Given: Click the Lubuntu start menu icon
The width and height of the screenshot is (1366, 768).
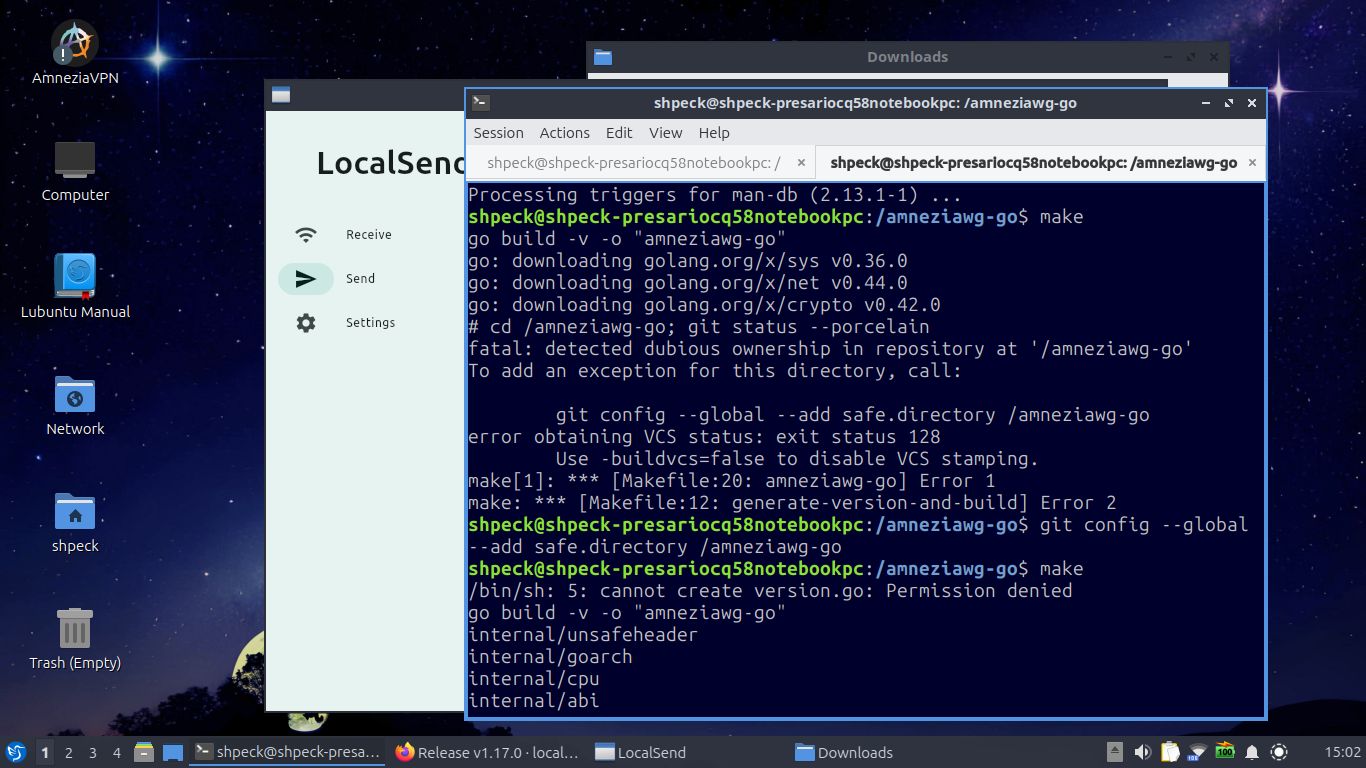Looking at the screenshot, I should coord(16,752).
